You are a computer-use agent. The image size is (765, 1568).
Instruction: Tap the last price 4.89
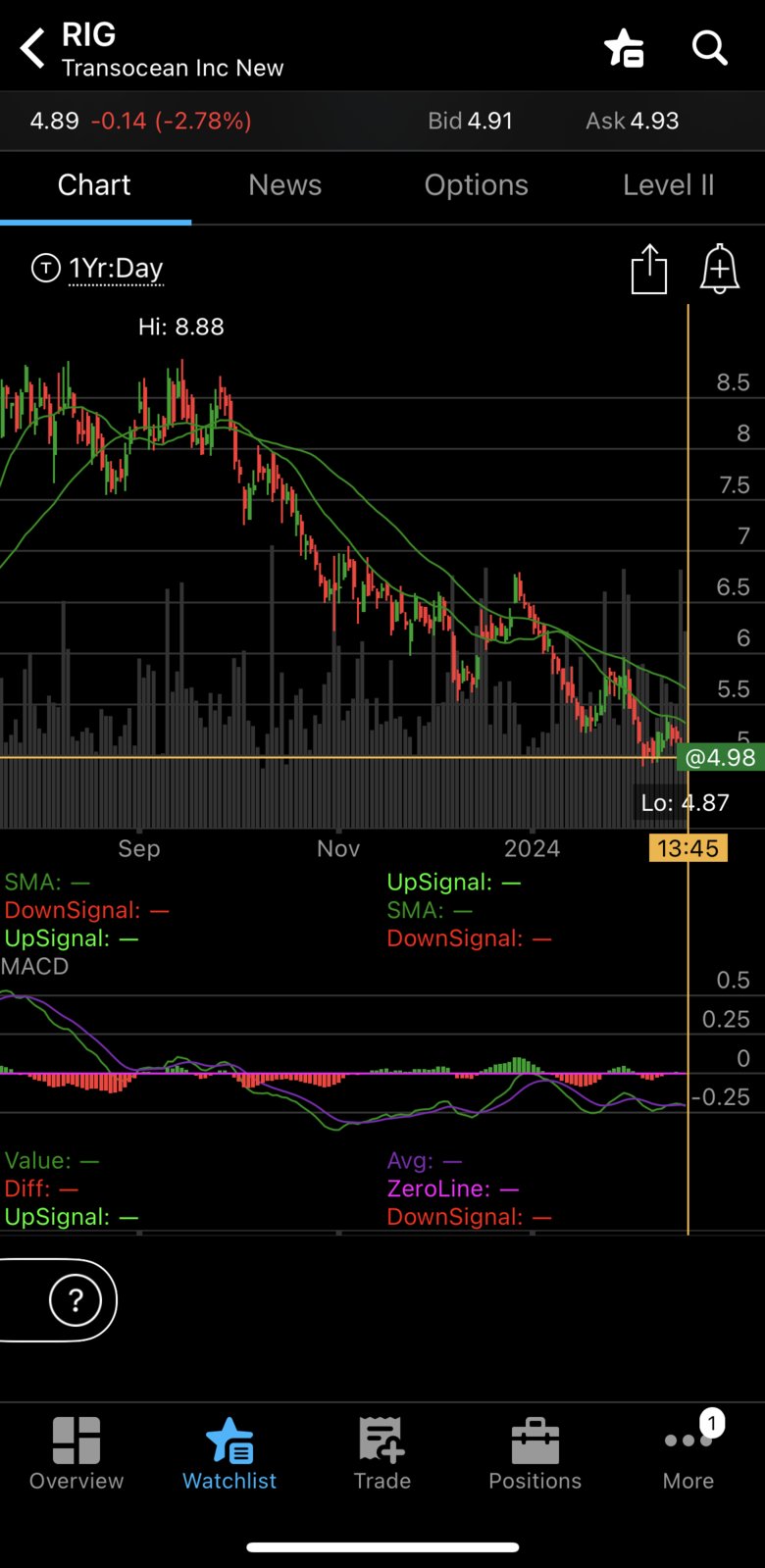pyautogui.click(x=54, y=121)
